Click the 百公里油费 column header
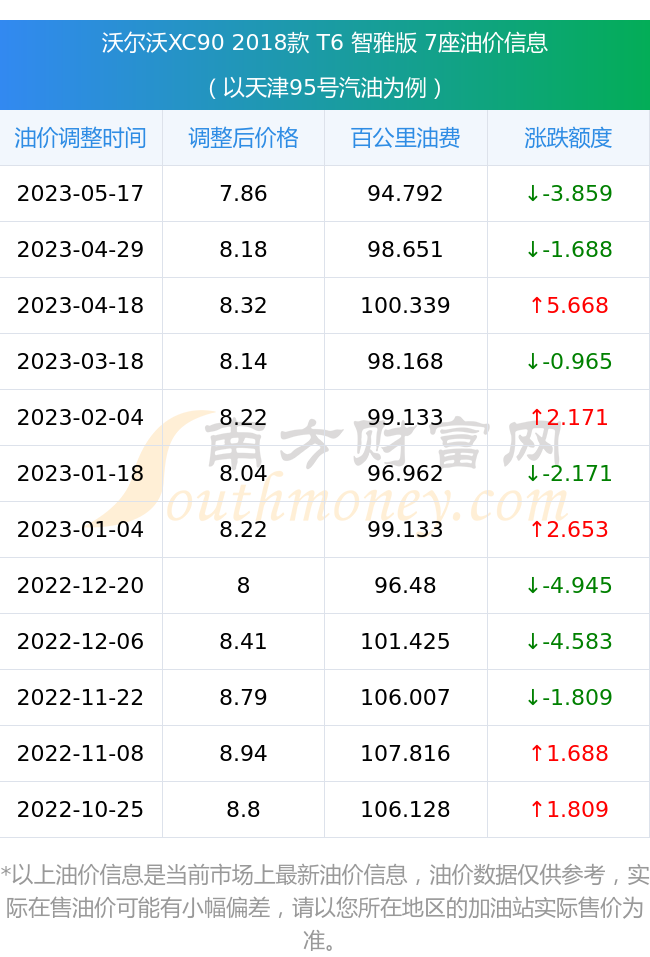Screen dimensions: 650x957 click(405, 138)
